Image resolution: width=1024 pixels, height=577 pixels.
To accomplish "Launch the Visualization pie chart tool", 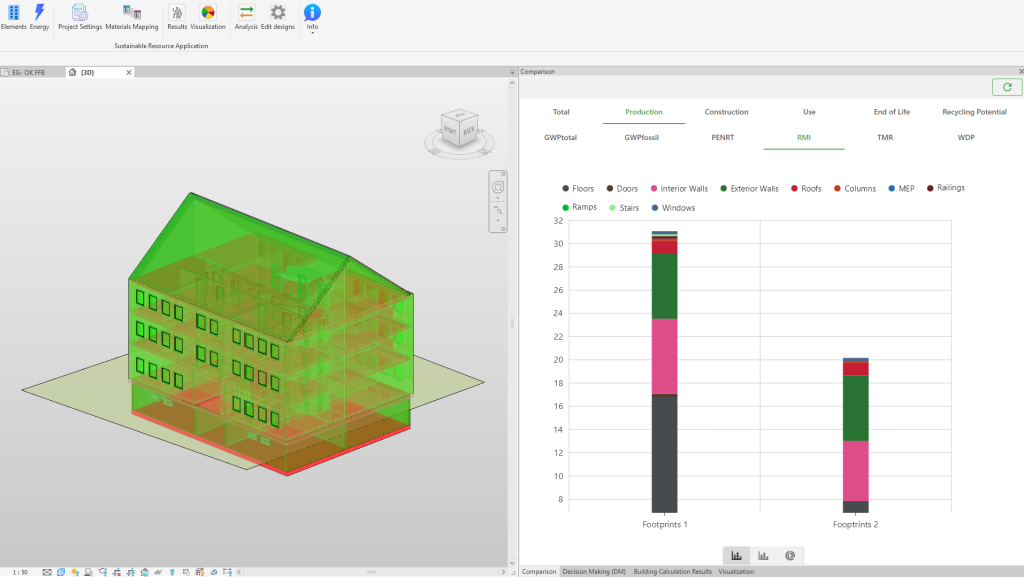I will click(208, 17).
